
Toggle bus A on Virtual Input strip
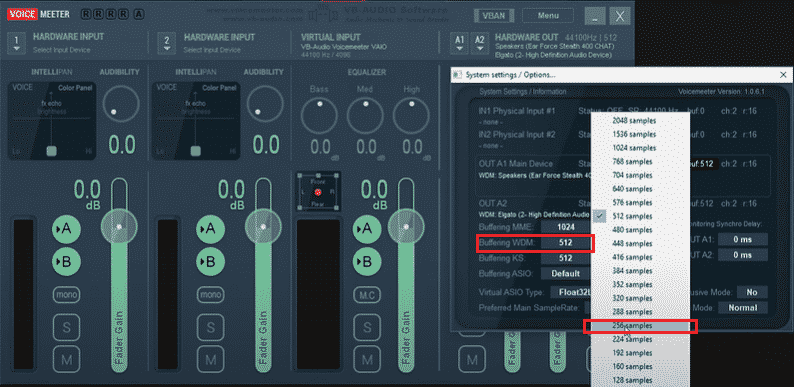pos(367,229)
